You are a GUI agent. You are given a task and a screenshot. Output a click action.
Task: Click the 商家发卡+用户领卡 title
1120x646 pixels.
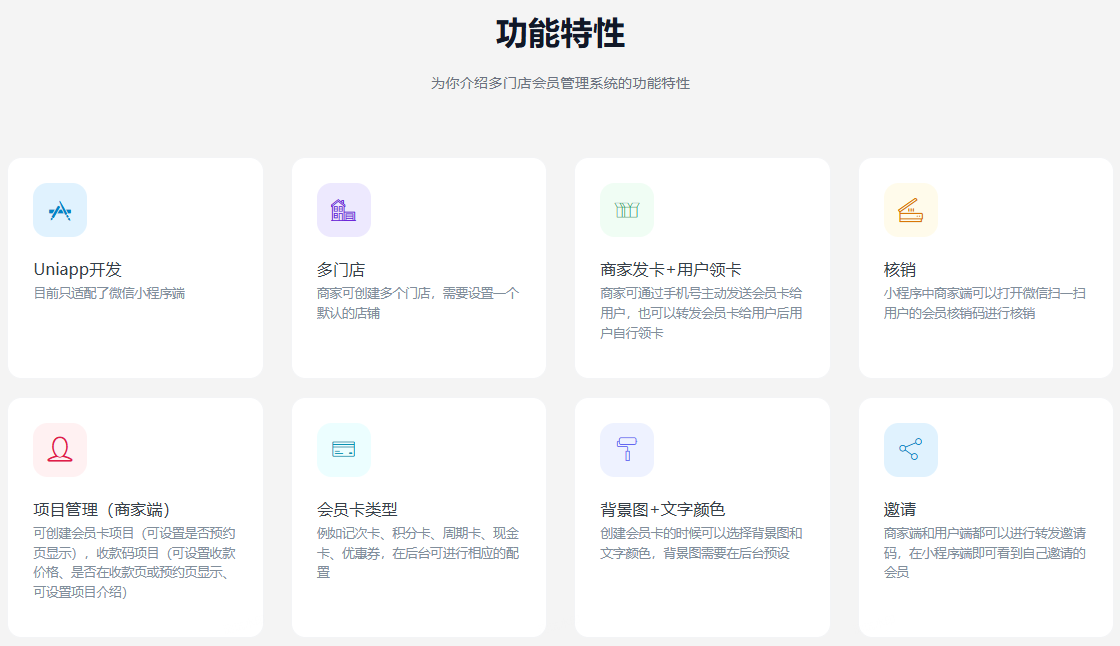(x=670, y=270)
